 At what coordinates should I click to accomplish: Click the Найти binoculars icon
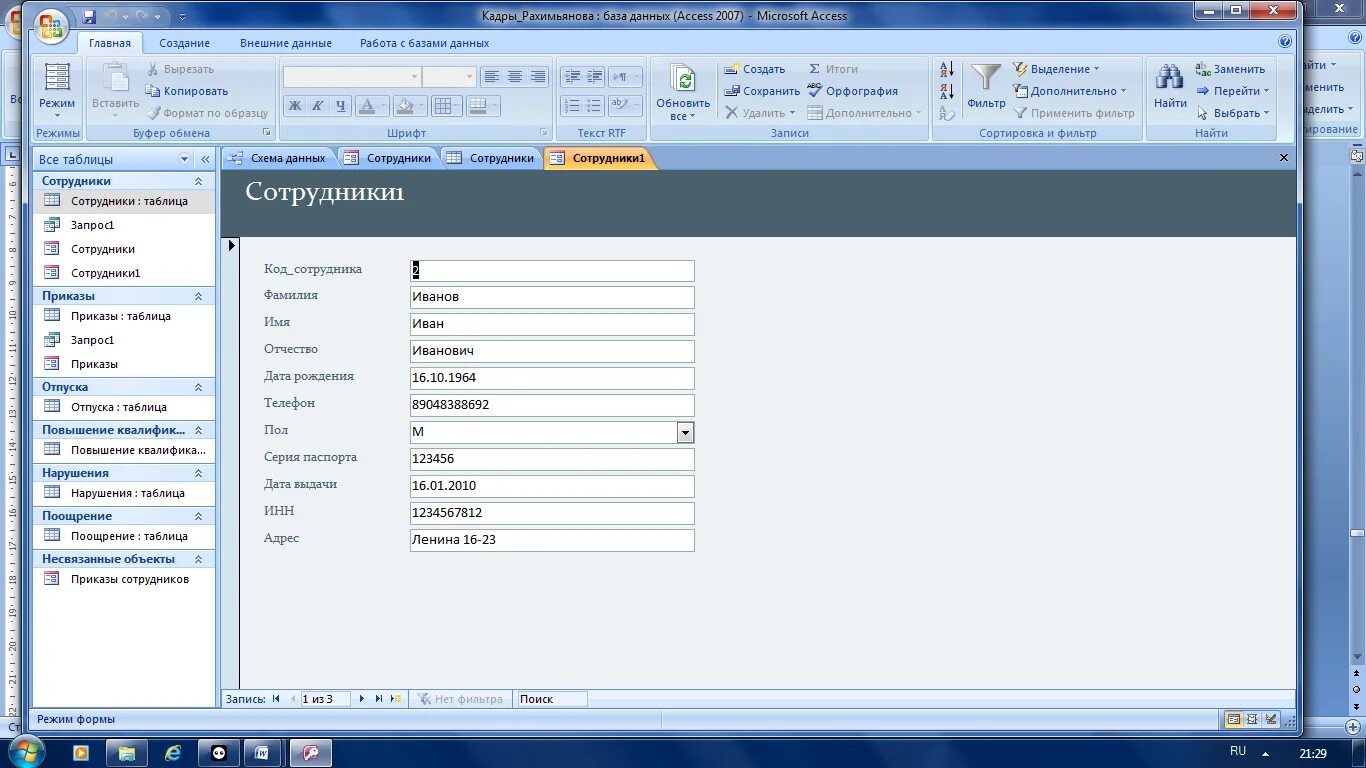point(1170,78)
